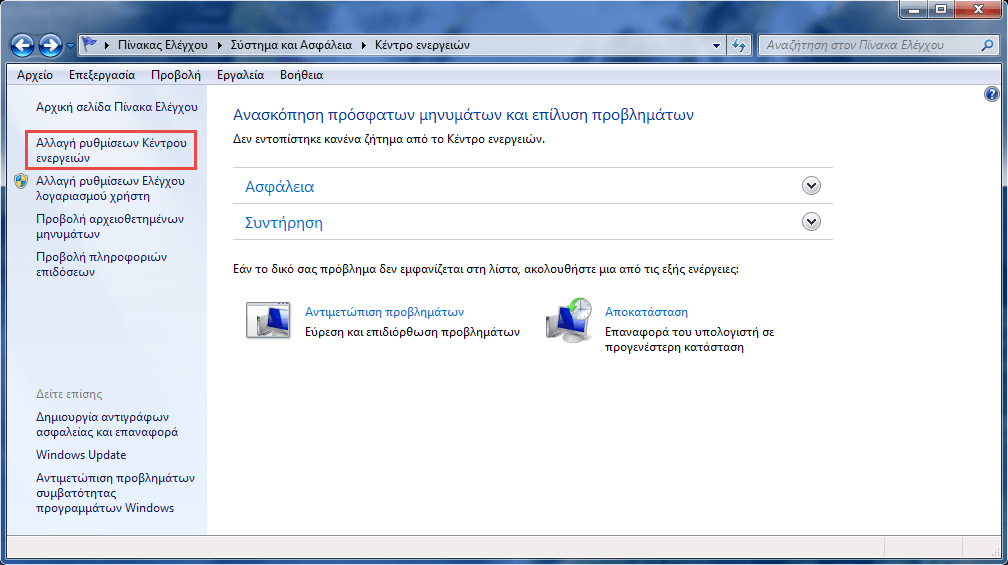Open the Προβολή menu

[x=176, y=75]
